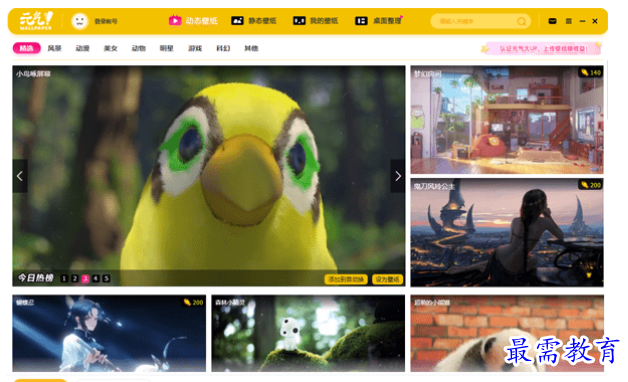Open the mail message icon
Viewport: 628px width, 382px height.
tap(552, 21)
